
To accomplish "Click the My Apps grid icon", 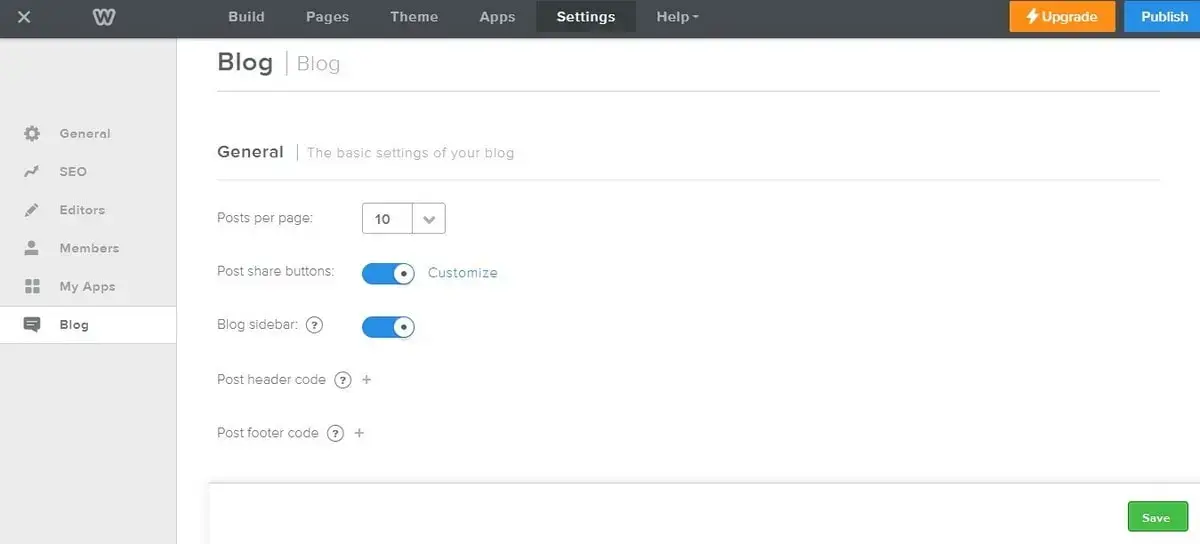I will click(32, 286).
